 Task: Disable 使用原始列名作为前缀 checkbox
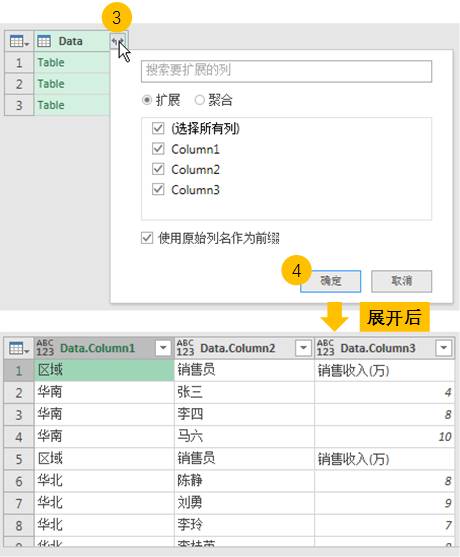(x=147, y=238)
